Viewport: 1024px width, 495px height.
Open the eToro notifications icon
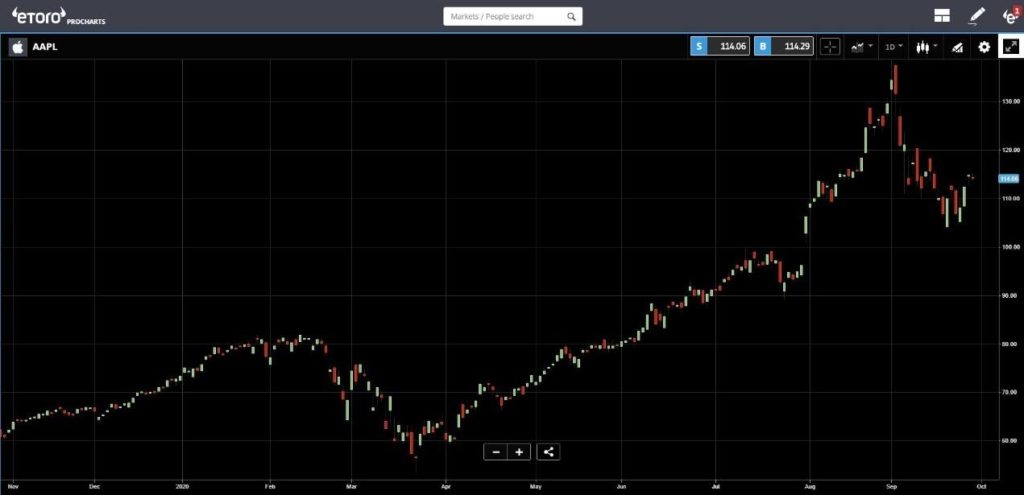[1010, 15]
